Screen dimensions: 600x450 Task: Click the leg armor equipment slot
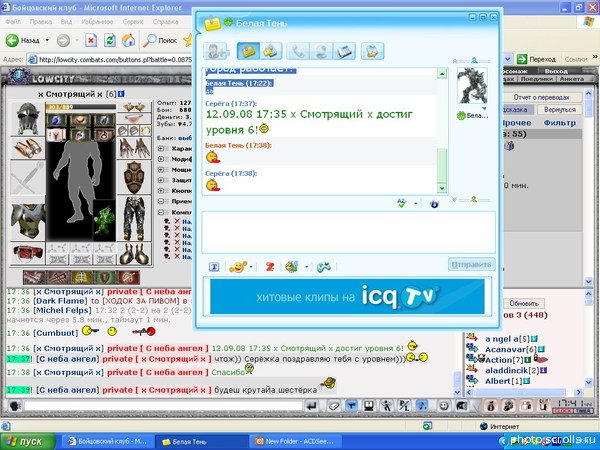point(134,218)
